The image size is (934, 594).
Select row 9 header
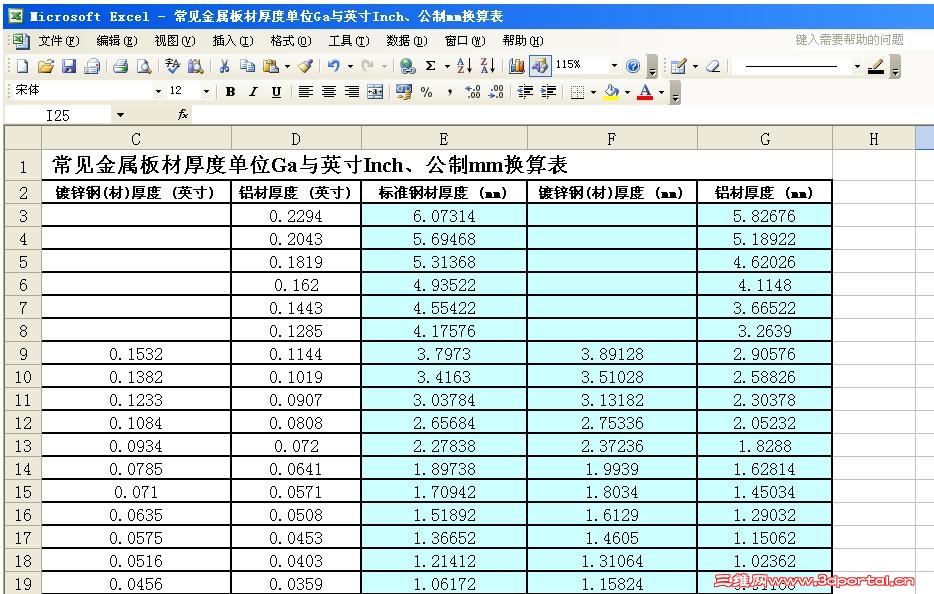coord(23,354)
